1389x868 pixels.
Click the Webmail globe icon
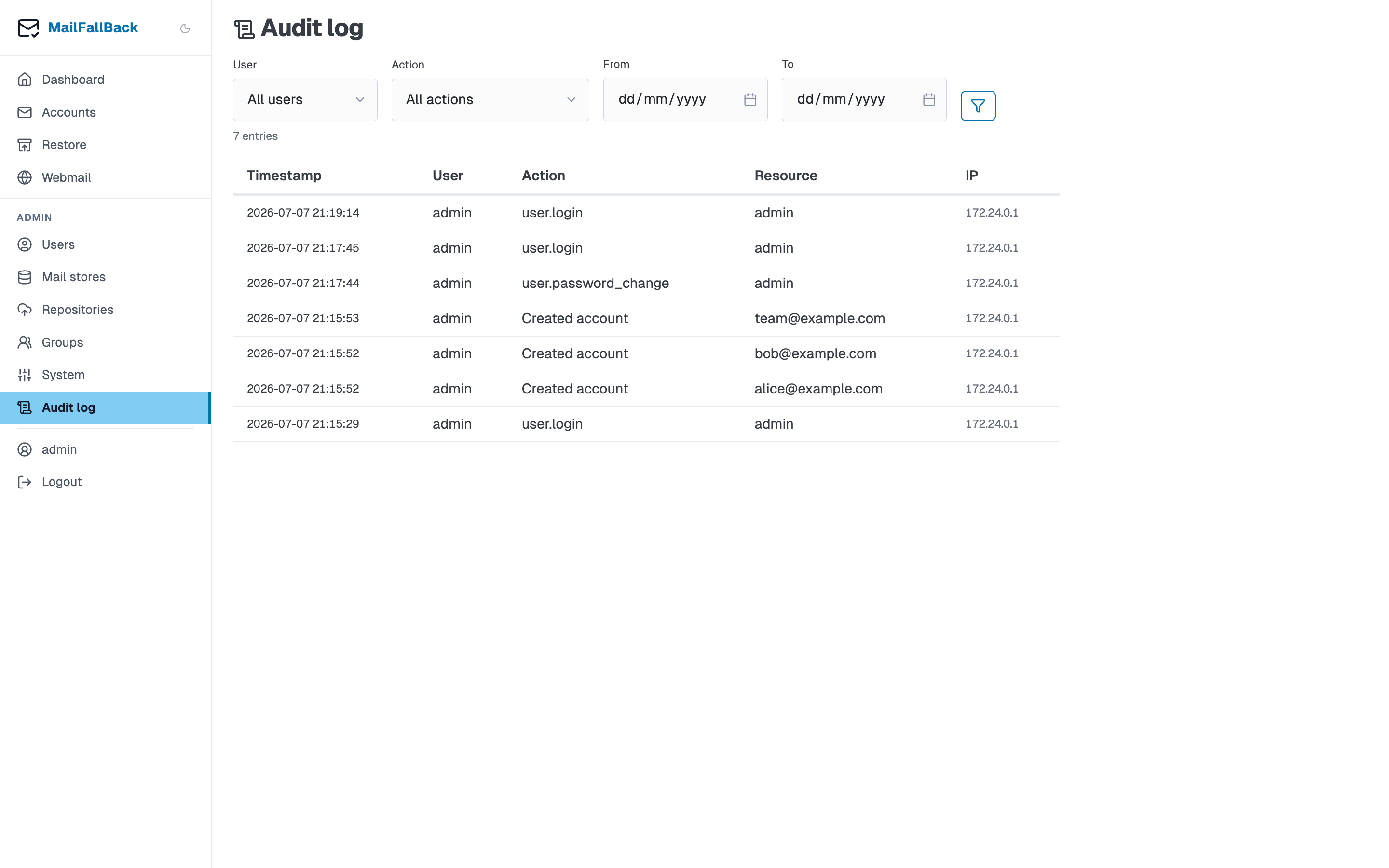25,177
